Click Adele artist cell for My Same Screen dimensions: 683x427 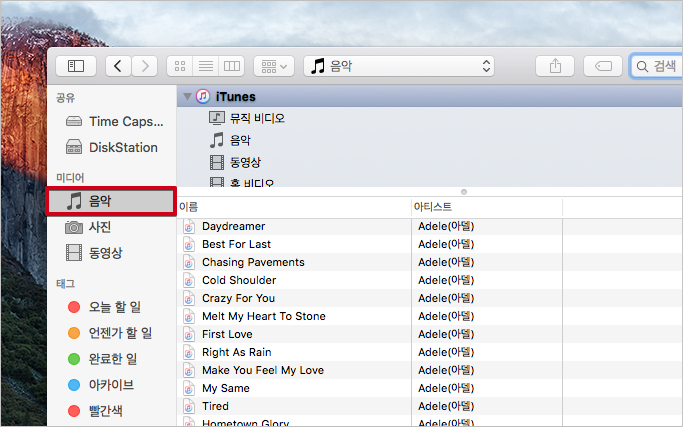pyautogui.click(x=446, y=388)
